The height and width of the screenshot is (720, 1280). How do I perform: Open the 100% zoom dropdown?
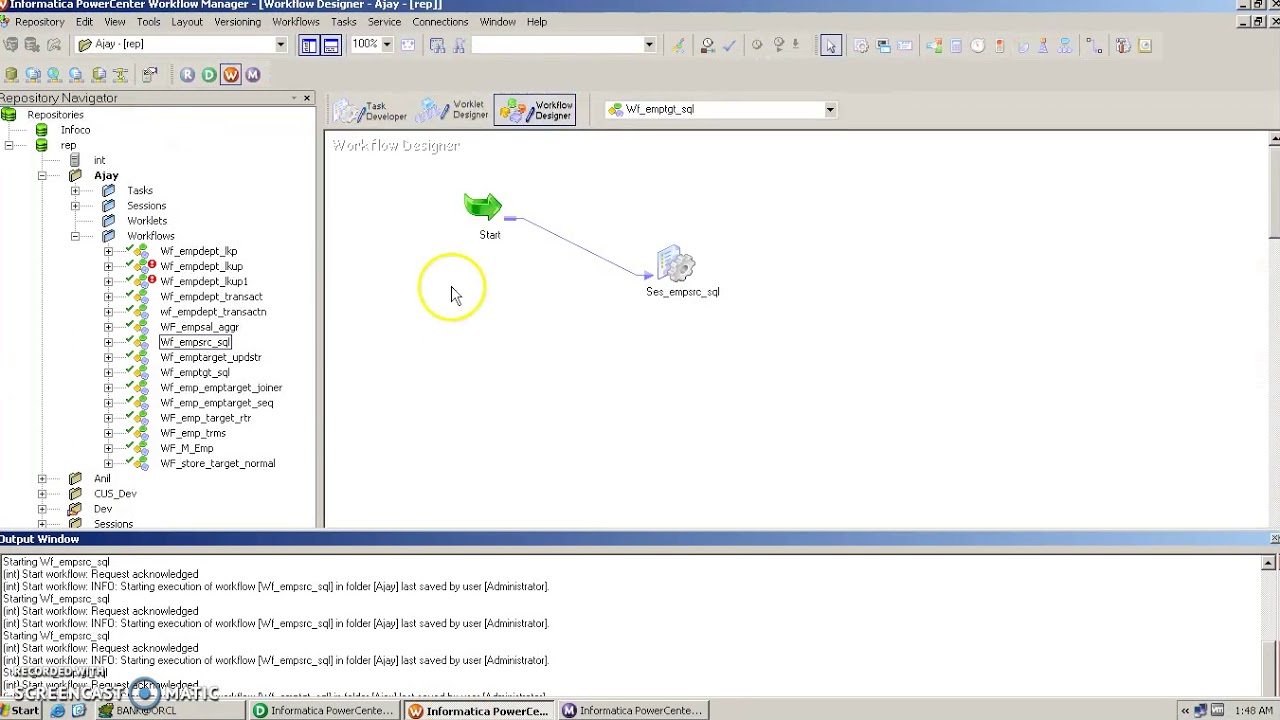point(387,44)
